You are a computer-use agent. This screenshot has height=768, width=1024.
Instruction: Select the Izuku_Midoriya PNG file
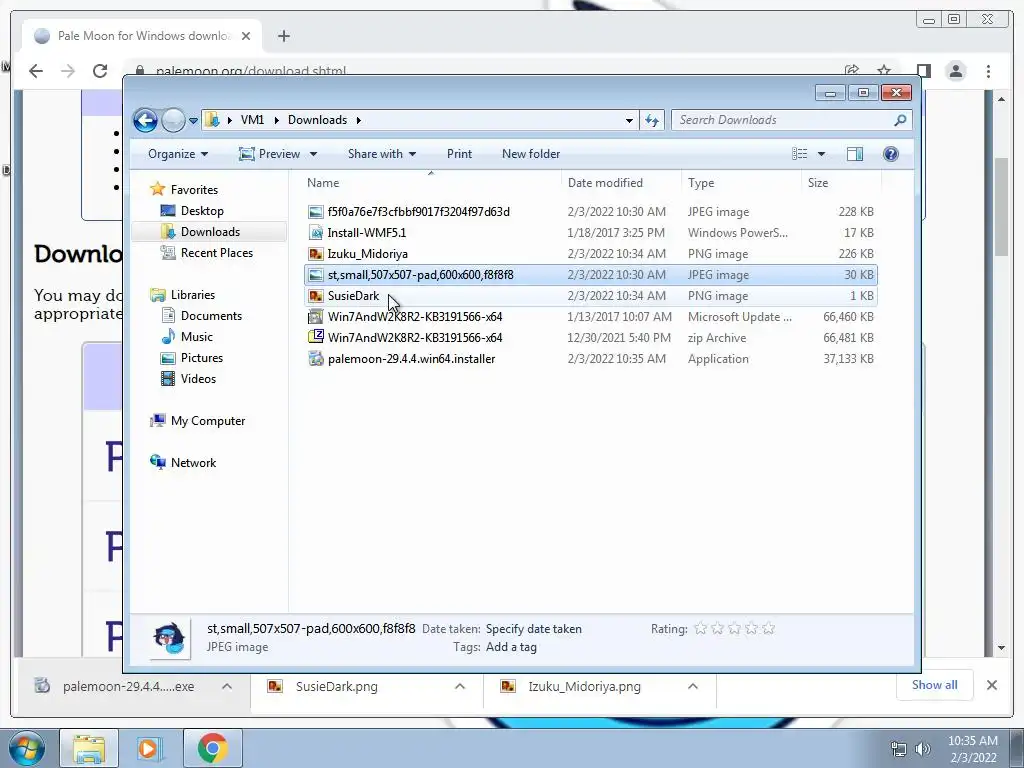coord(590,253)
